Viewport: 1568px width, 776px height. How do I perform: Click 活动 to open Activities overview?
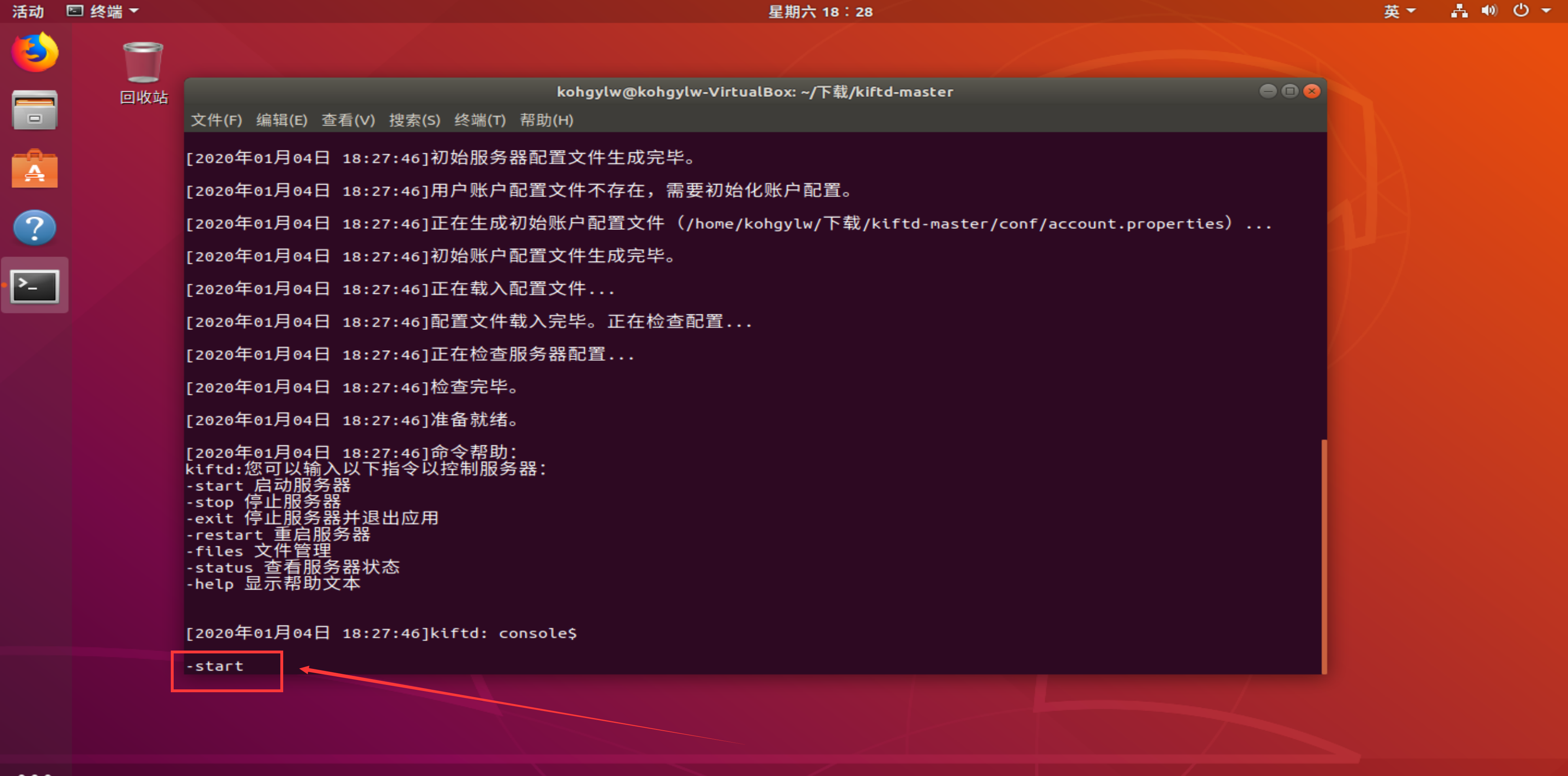(x=28, y=10)
